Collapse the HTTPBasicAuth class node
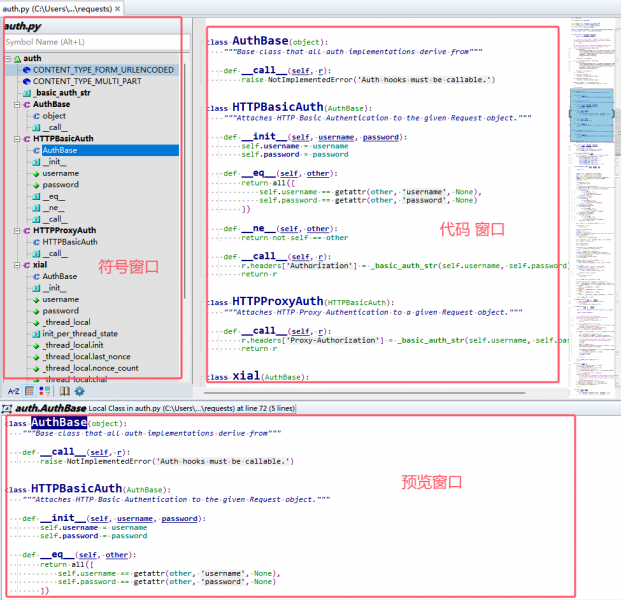 tap(17, 139)
